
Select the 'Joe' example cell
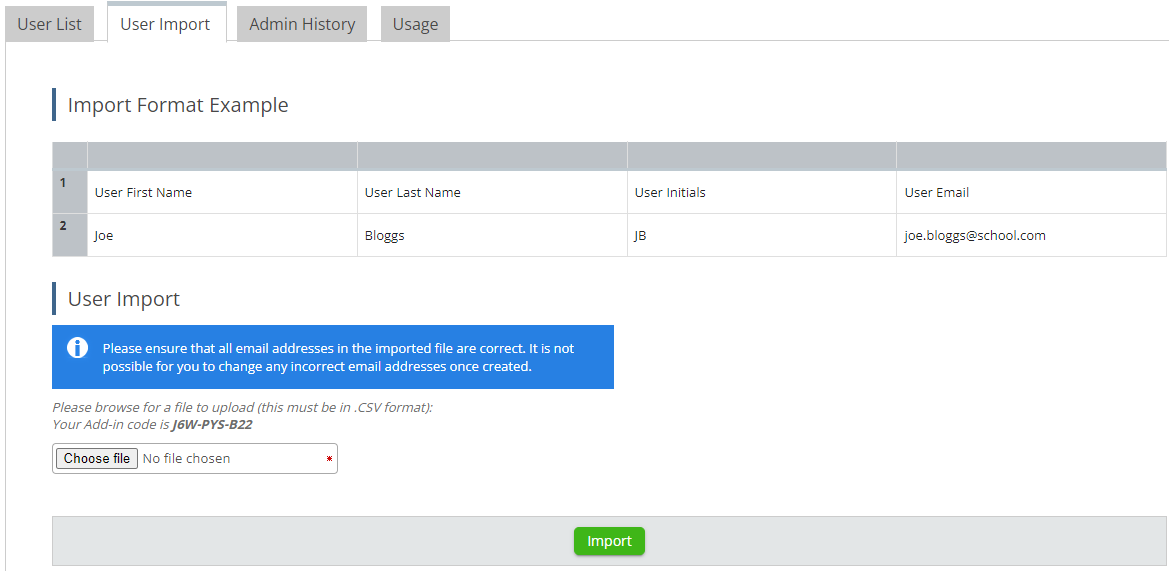coord(222,236)
